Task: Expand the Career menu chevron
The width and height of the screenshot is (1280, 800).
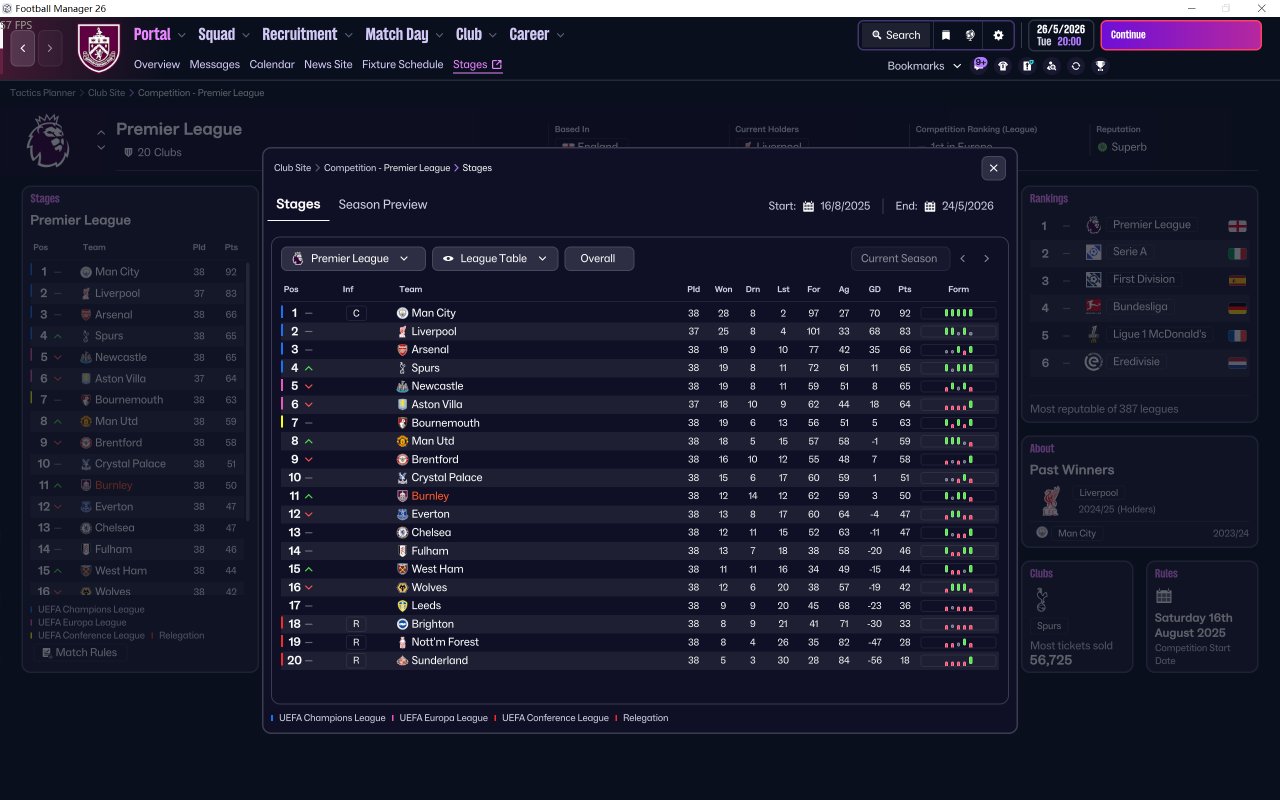Action: (x=560, y=35)
